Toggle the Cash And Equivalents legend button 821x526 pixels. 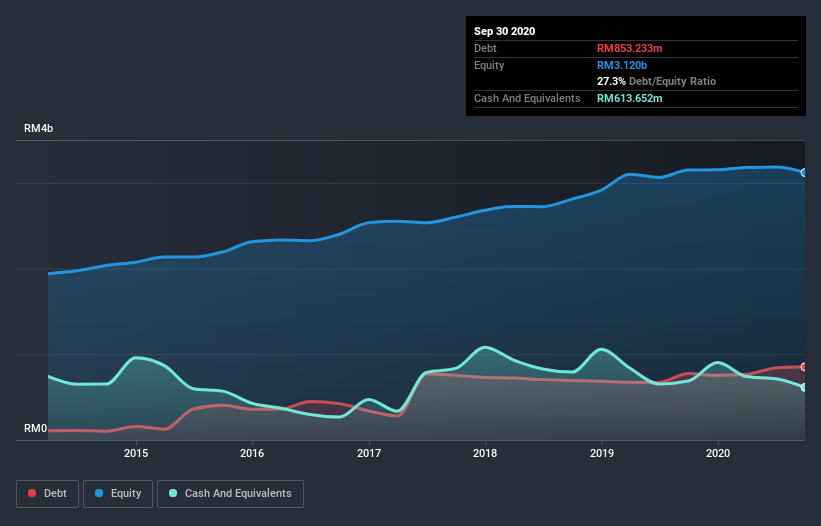click(230, 494)
